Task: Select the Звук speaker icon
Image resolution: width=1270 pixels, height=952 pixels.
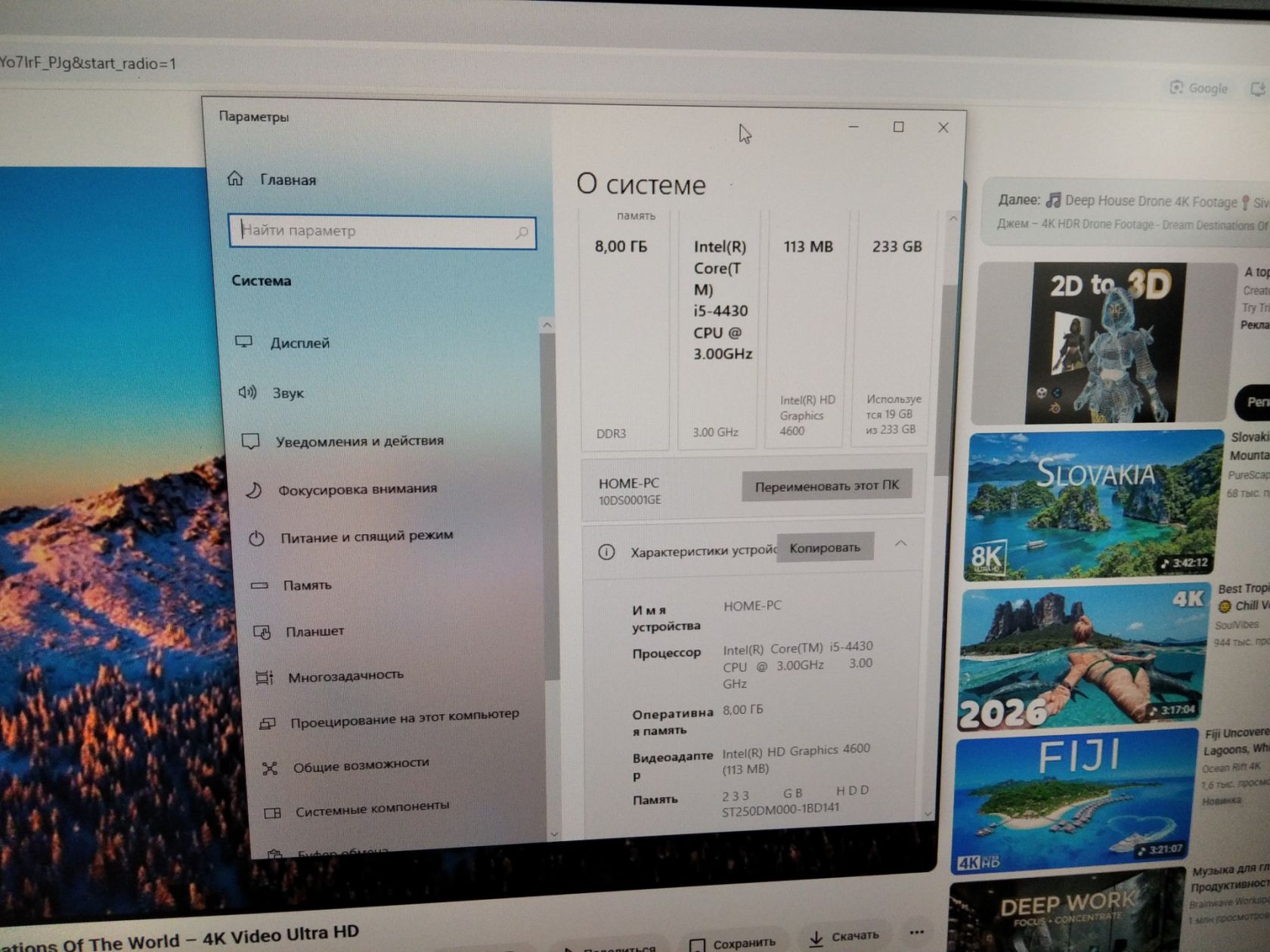Action: pyautogui.click(x=247, y=392)
